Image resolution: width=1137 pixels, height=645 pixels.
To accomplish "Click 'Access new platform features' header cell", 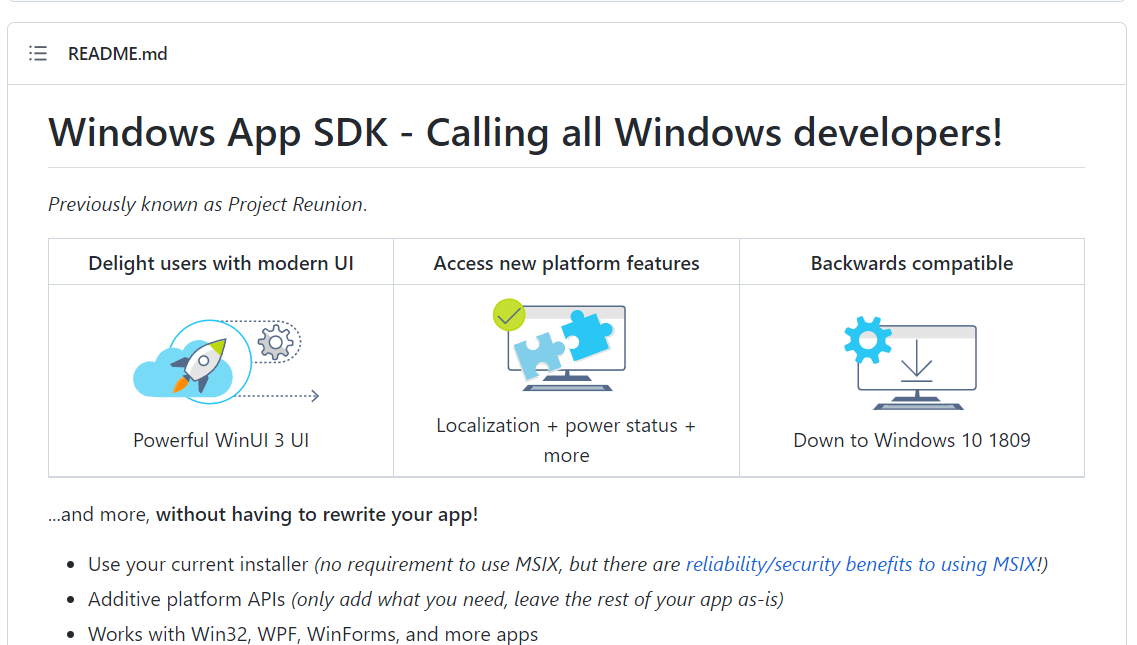I will click(x=566, y=263).
